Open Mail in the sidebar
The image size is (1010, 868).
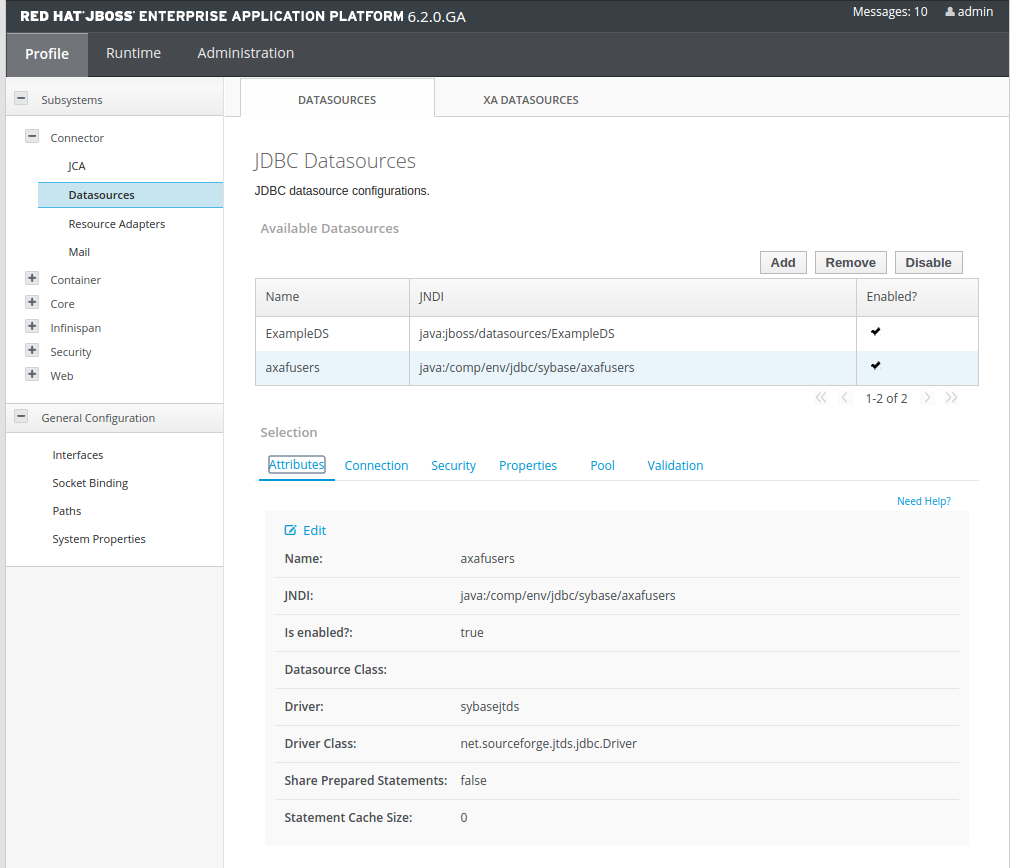pos(79,252)
